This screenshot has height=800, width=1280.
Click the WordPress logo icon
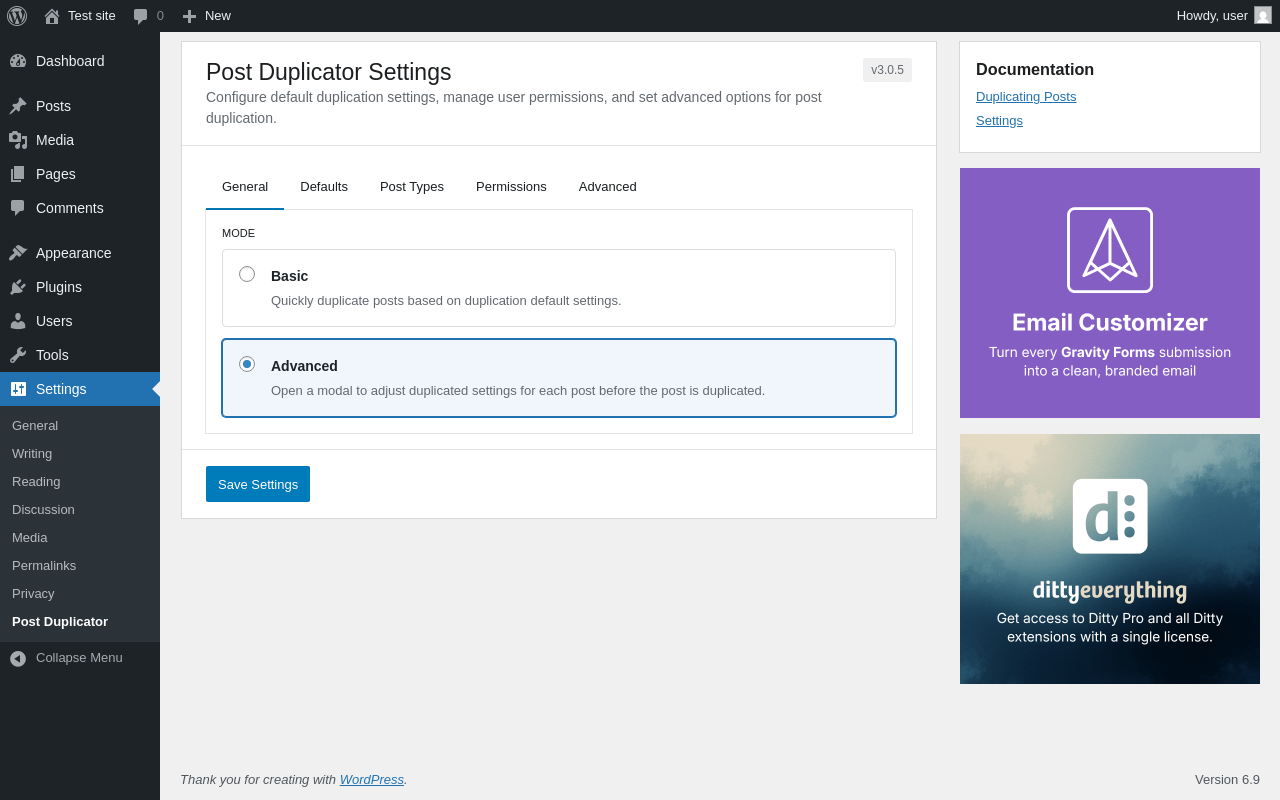[x=17, y=16]
